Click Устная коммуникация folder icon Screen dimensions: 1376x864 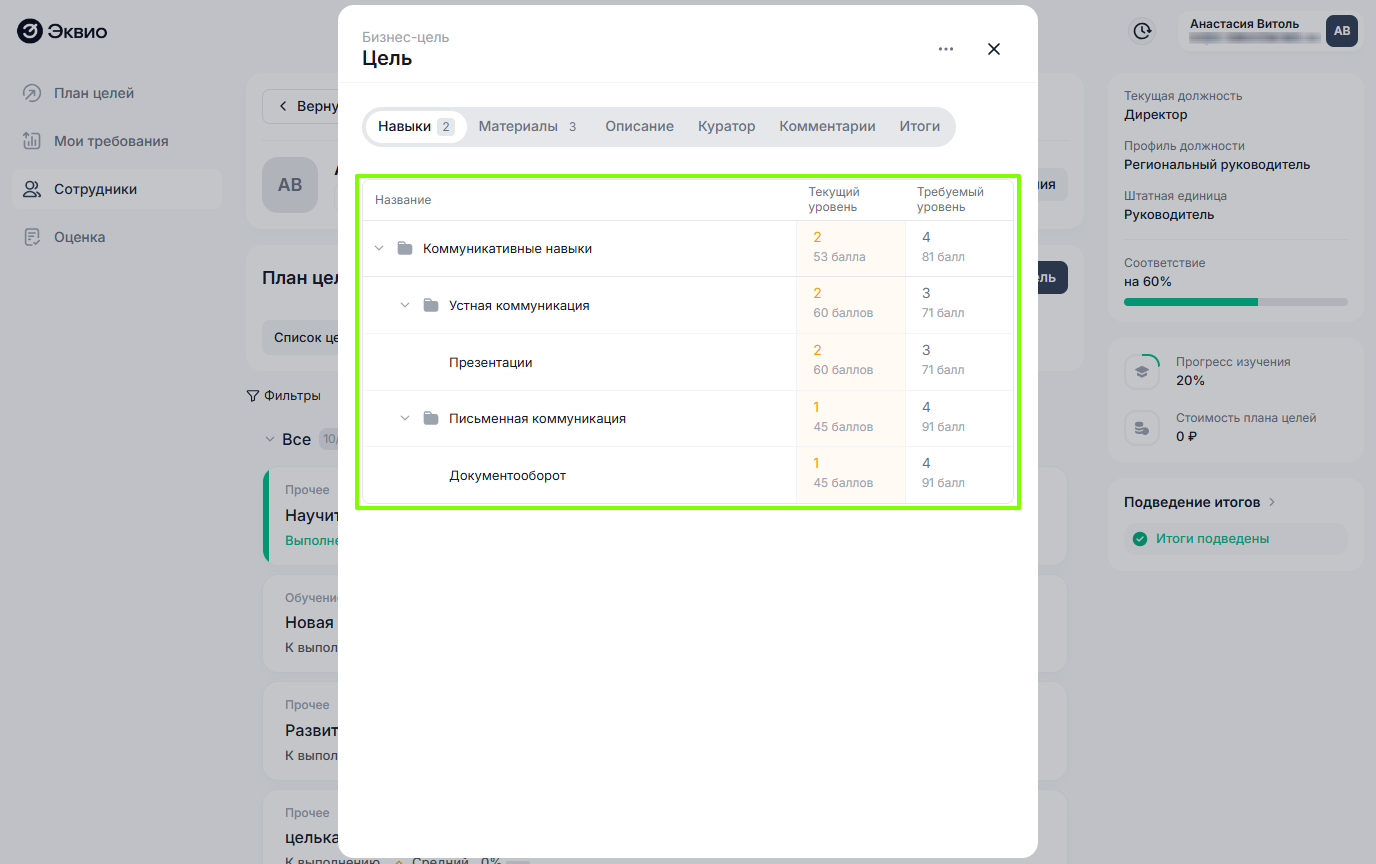(x=431, y=305)
